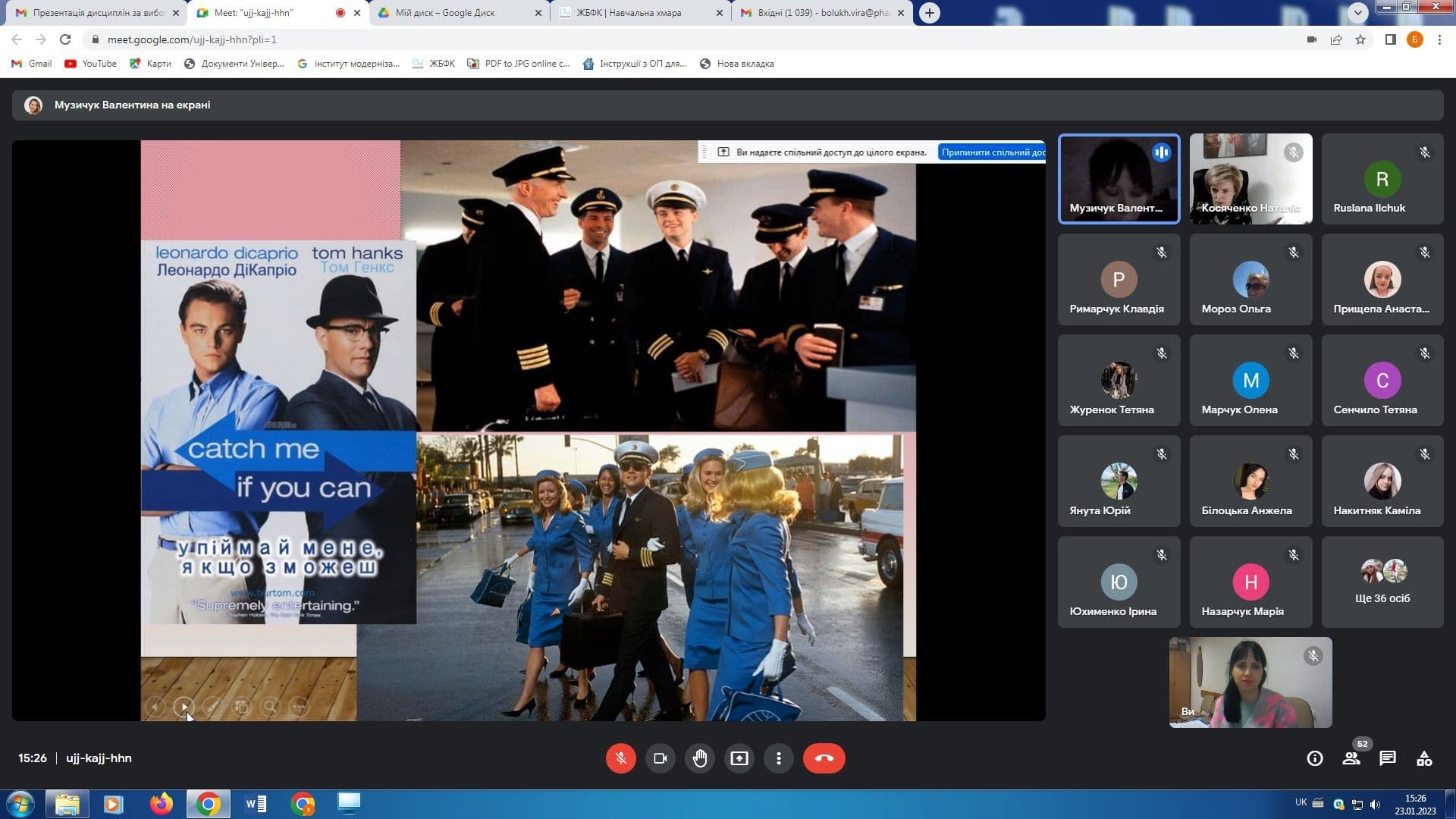
Task: Close the Мій диск – Google Диск tab
Action: pos(538,13)
